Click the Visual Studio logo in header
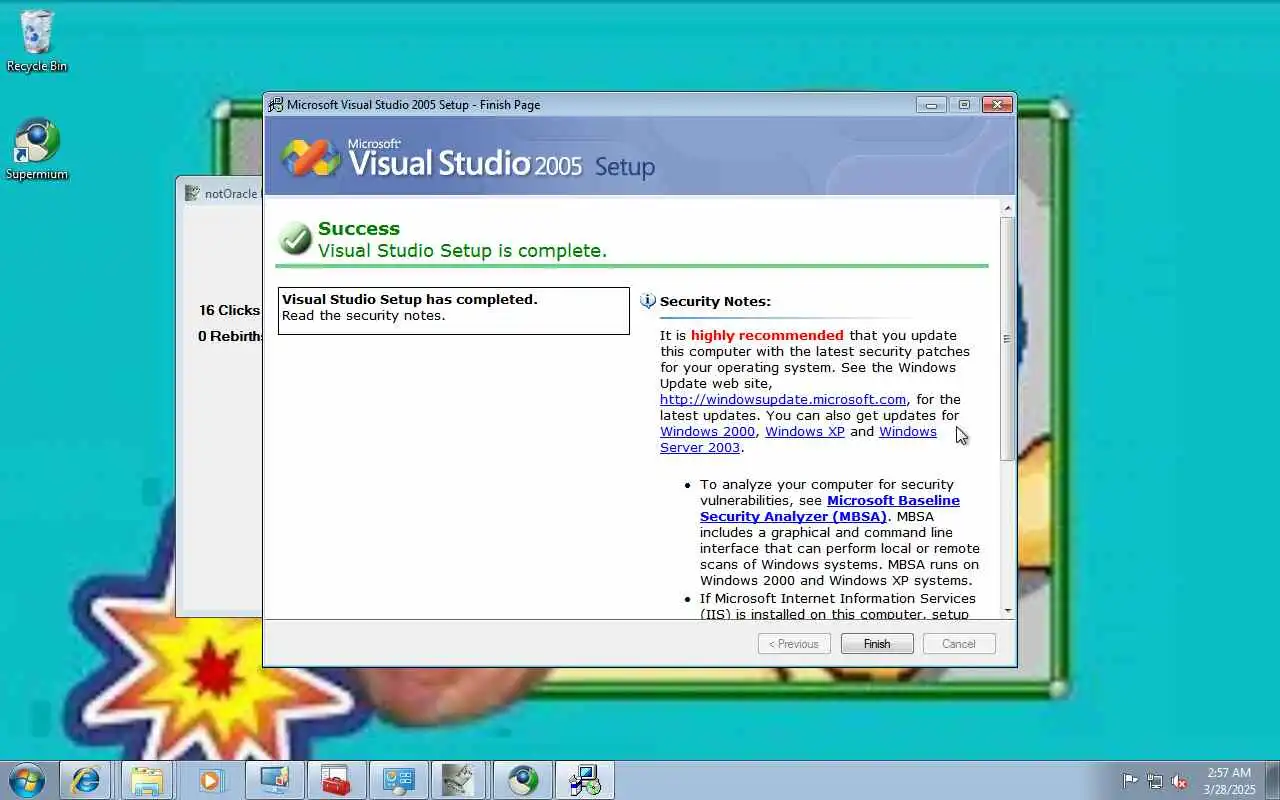Screen dimensions: 1280x800 pos(311,158)
